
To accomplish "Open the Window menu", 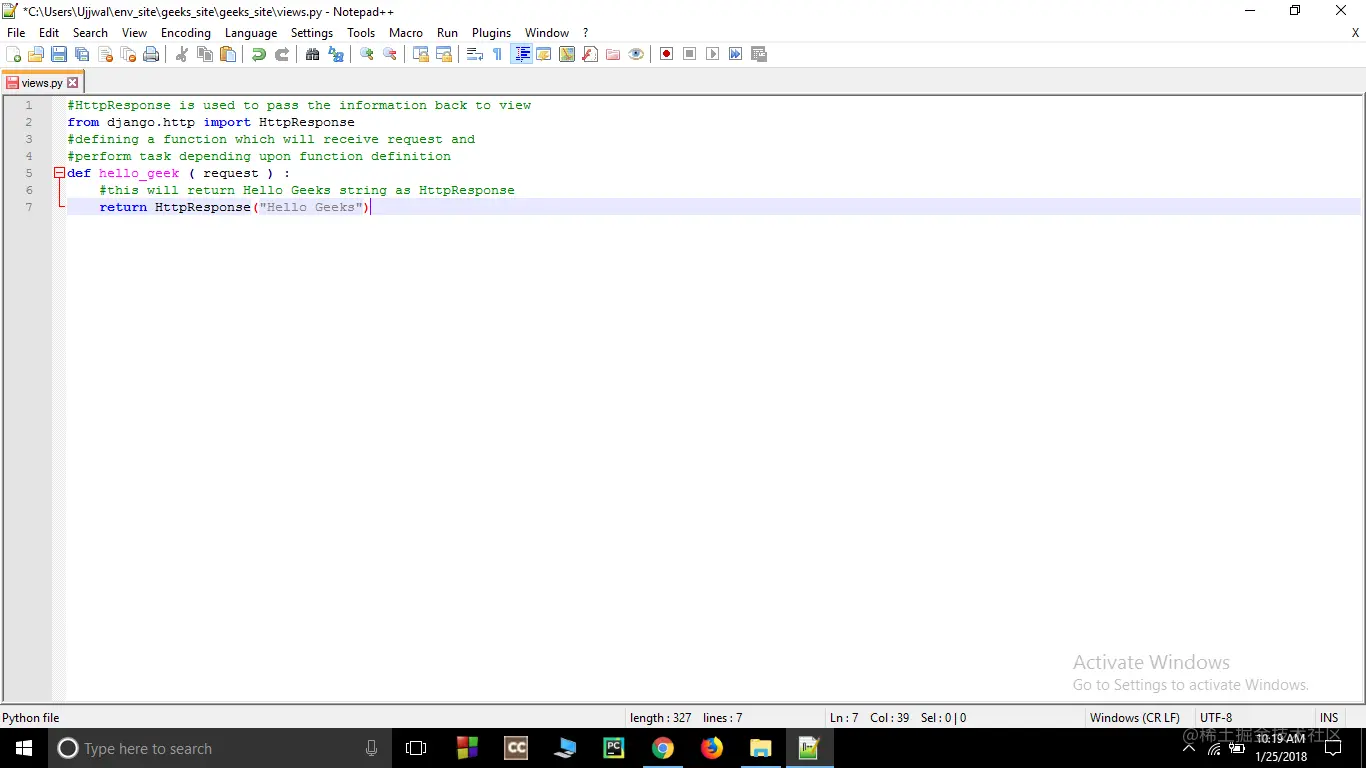I will click(547, 32).
